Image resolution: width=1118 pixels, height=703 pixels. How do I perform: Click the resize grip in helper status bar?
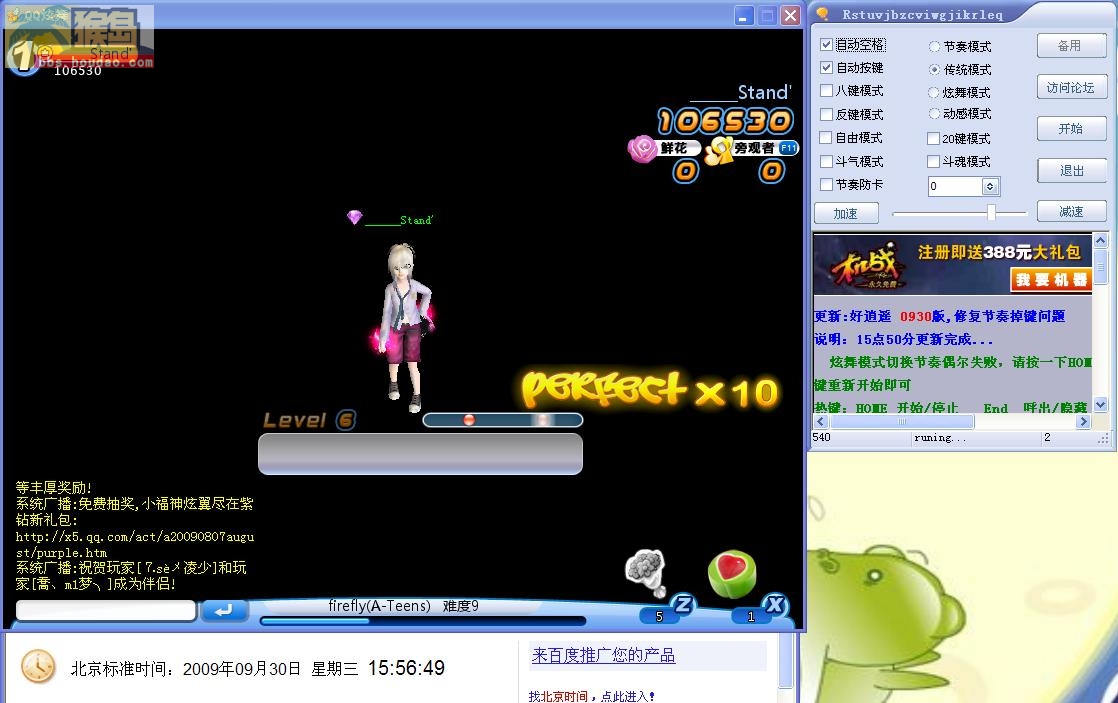click(x=1104, y=438)
